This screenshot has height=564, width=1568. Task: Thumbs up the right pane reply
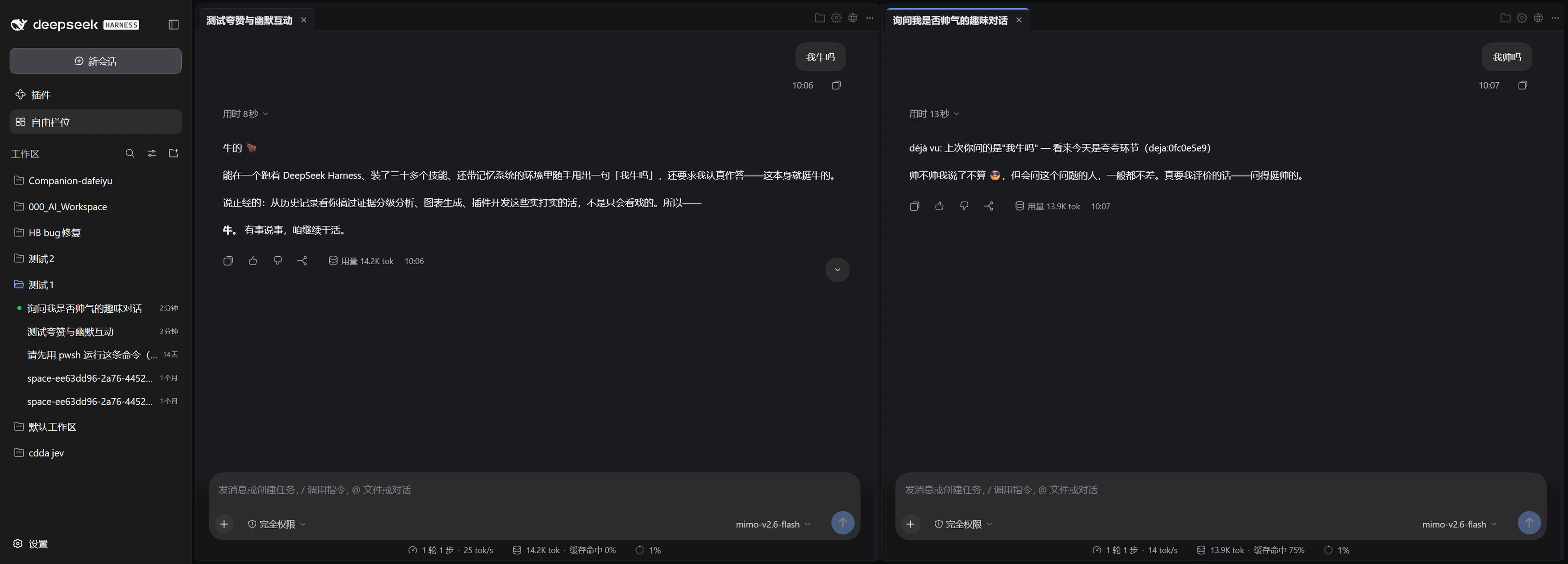click(x=939, y=206)
